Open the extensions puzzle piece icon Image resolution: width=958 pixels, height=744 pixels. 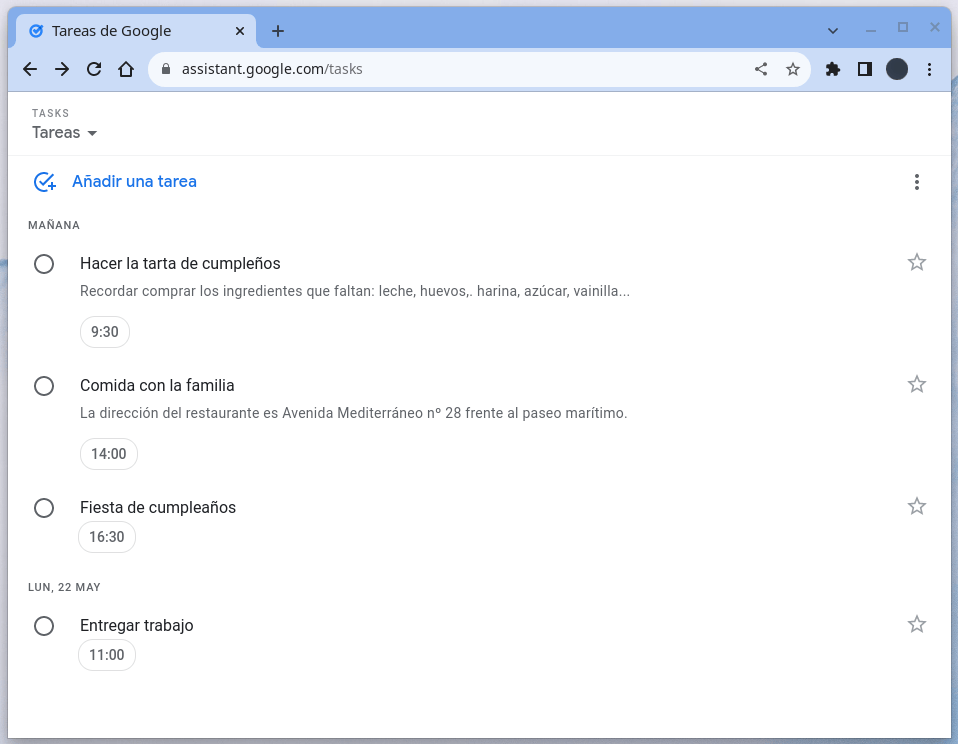click(x=833, y=69)
